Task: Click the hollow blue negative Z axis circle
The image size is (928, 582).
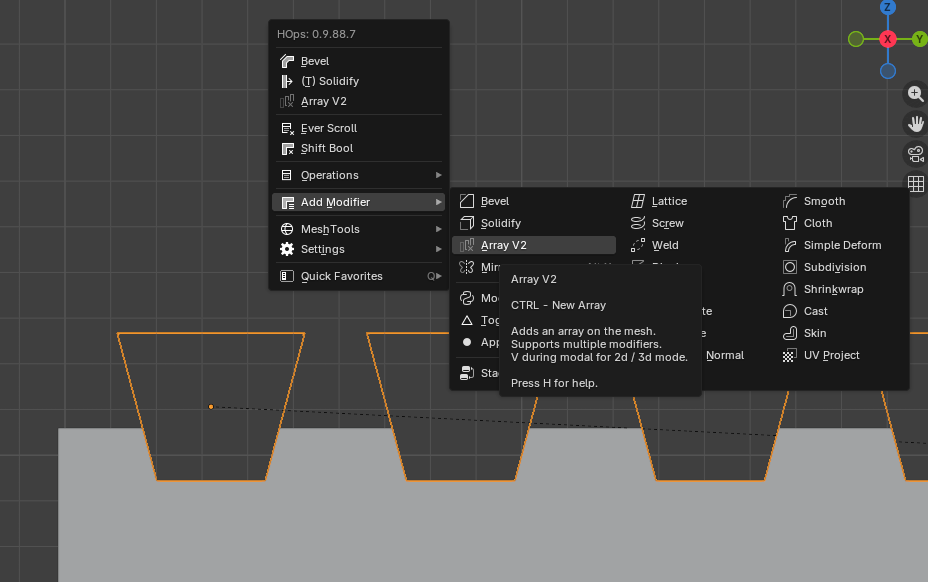Action: click(x=887, y=71)
